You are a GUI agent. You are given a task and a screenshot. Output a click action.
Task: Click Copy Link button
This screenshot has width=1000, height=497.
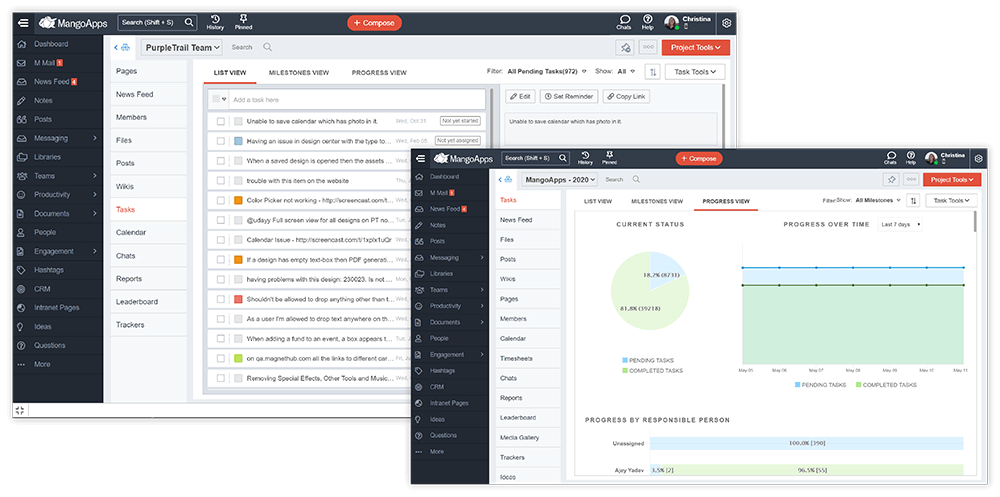pyautogui.click(x=626, y=96)
